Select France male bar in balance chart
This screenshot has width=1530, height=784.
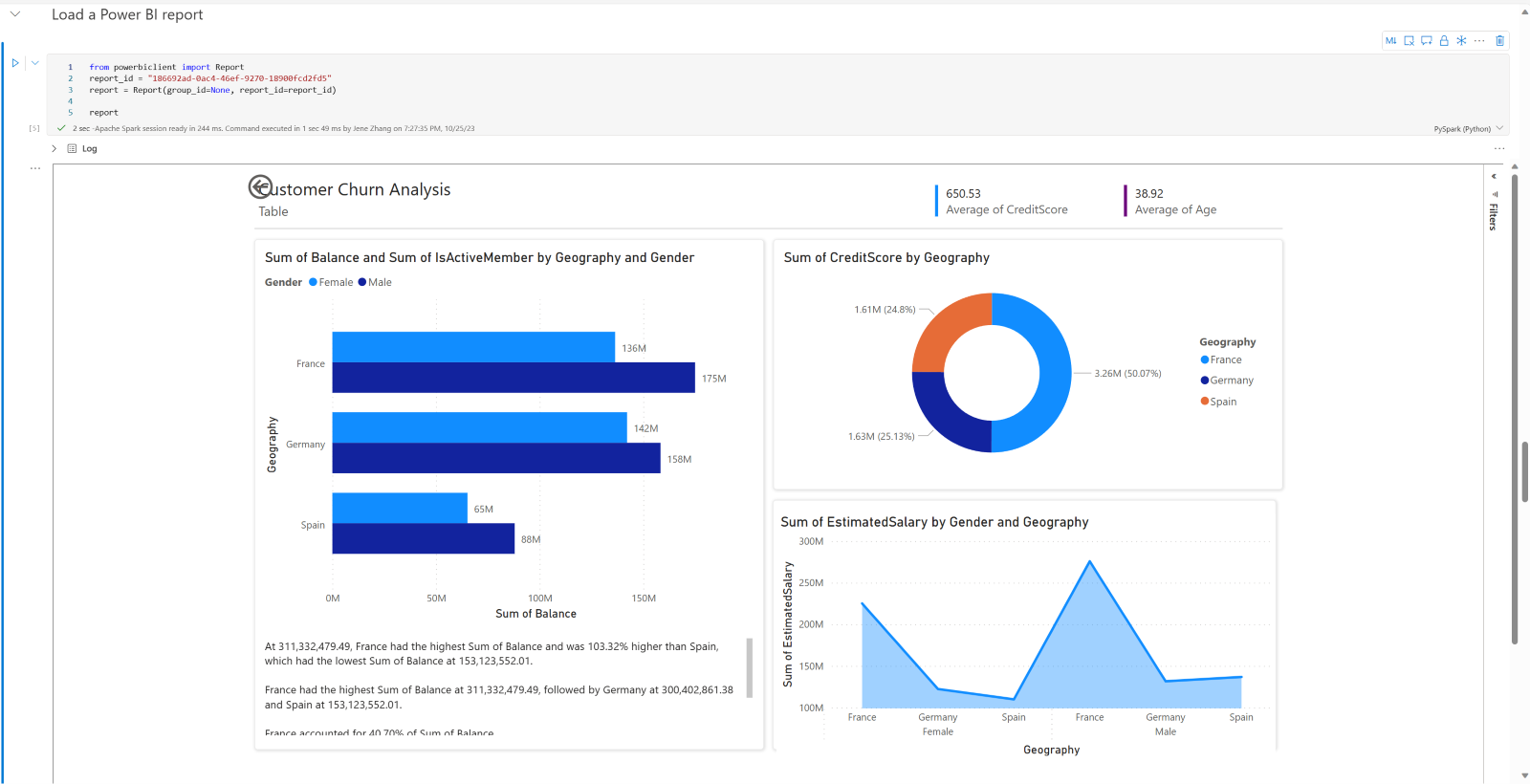pos(513,378)
